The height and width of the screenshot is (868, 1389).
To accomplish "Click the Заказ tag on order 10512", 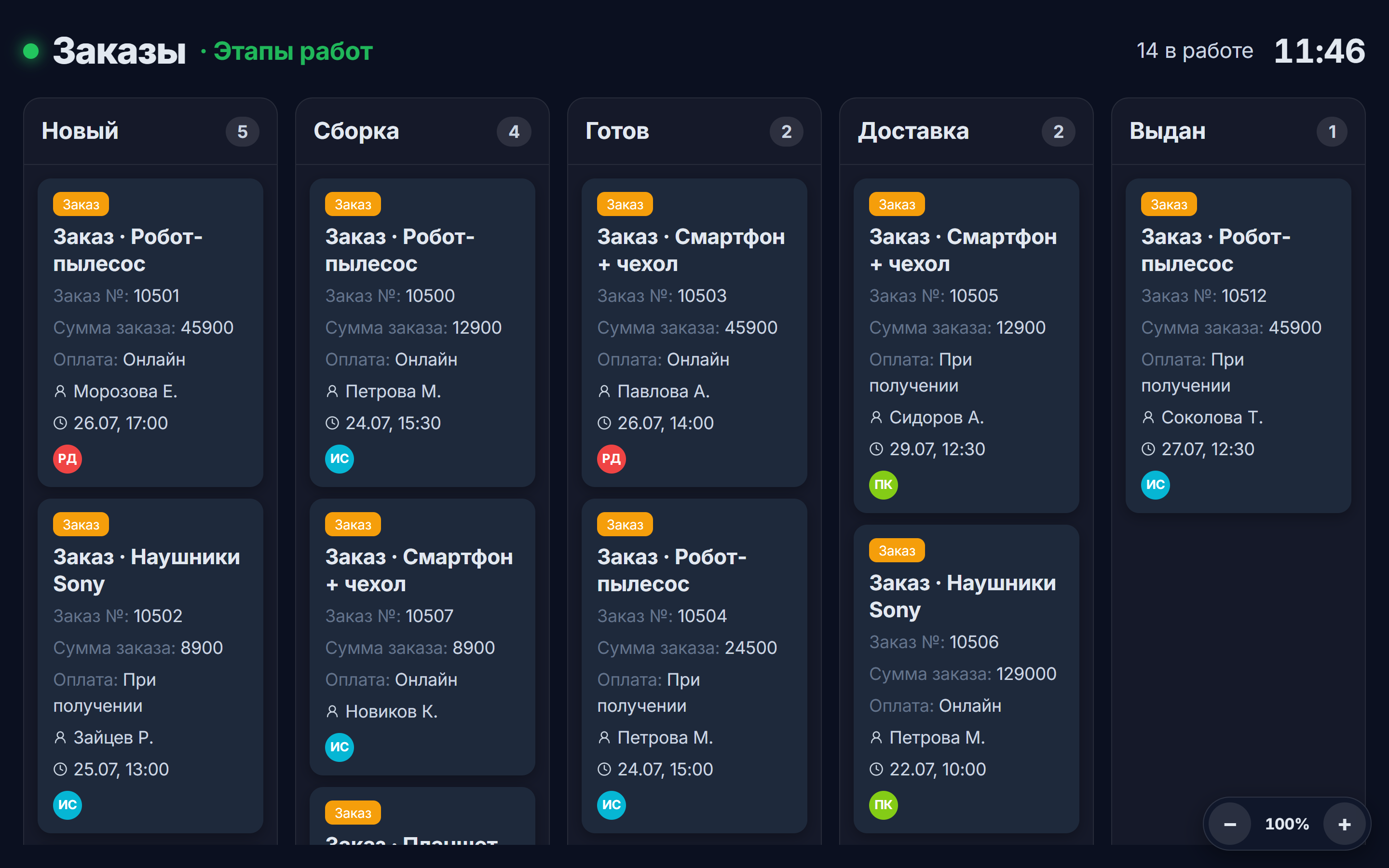I will (1169, 204).
